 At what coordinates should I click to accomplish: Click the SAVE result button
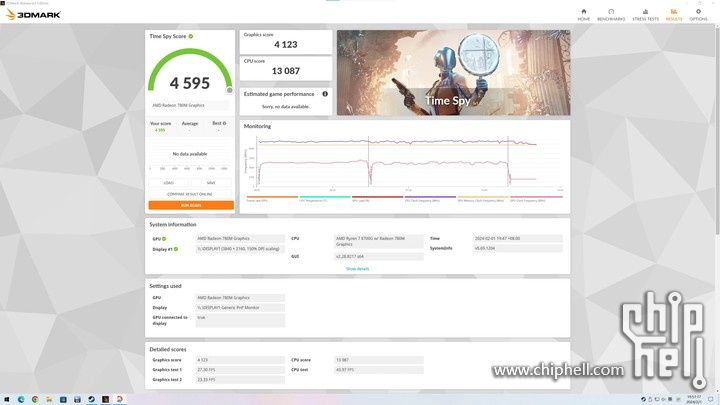click(x=211, y=183)
